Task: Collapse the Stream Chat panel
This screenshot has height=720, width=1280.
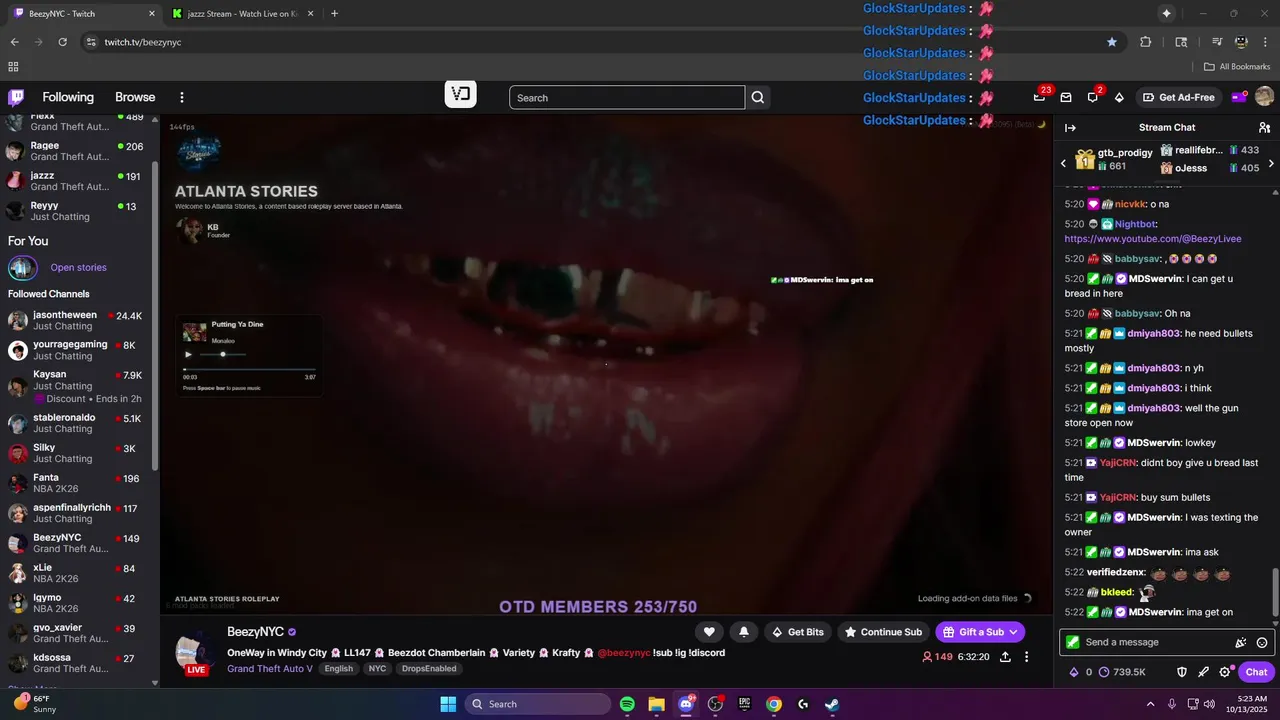Action: 1070,127
